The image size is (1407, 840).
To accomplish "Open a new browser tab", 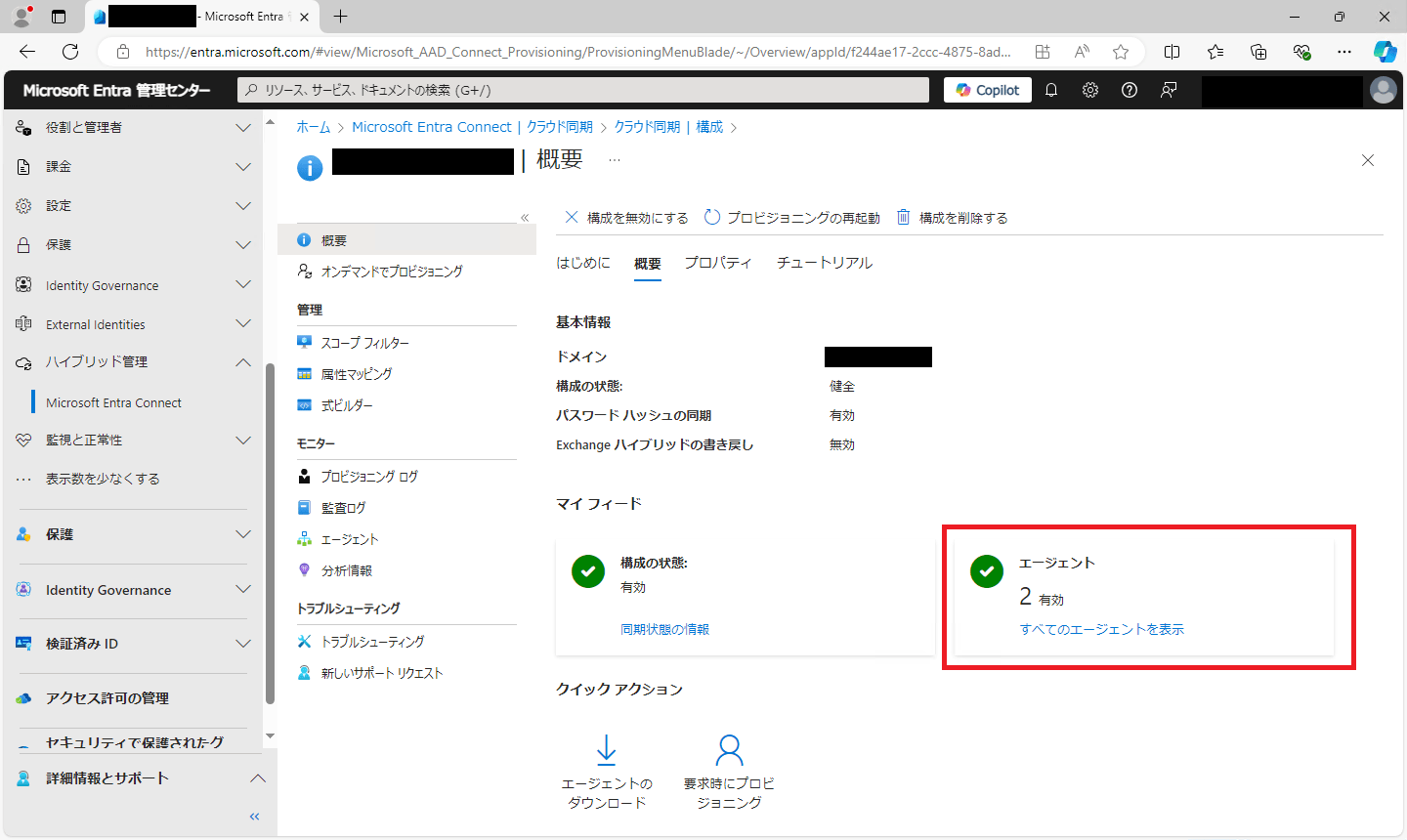I will (x=340, y=17).
